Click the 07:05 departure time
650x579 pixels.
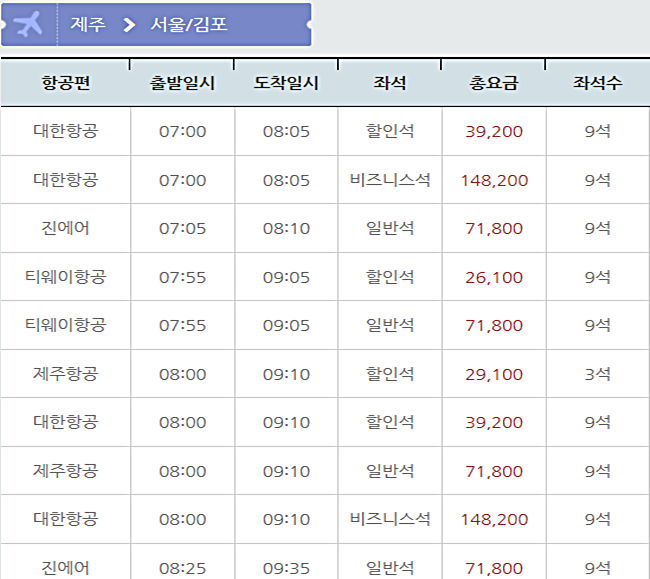click(x=182, y=228)
